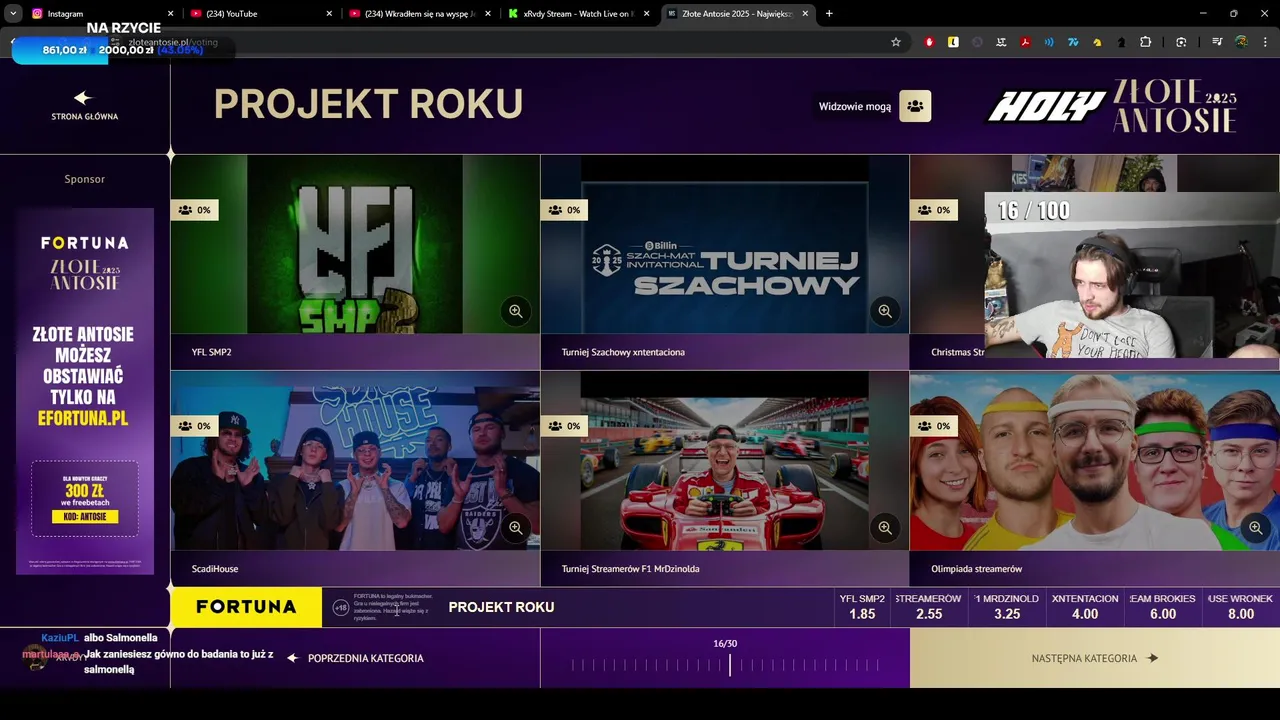The width and height of the screenshot is (1280, 720).
Task: Go to Poprzednia kategoria
Action: tap(355, 658)
